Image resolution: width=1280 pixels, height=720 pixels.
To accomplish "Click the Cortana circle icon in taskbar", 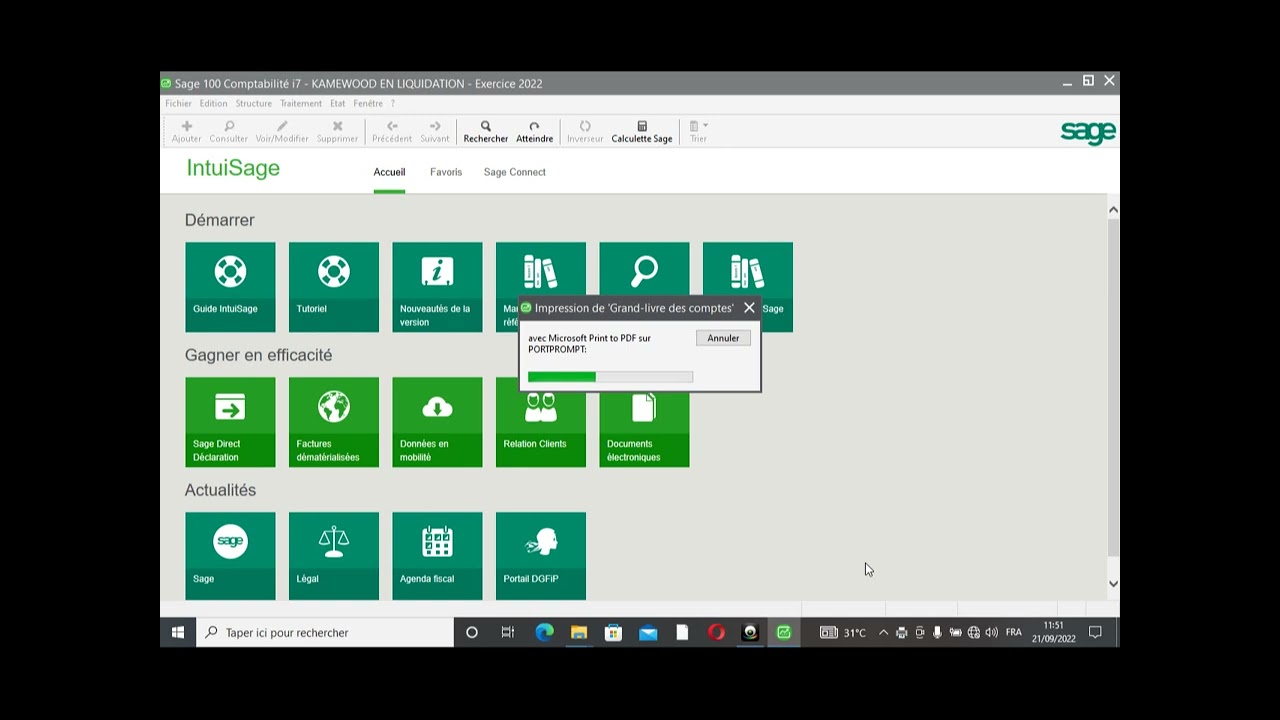I will point(472,632).
